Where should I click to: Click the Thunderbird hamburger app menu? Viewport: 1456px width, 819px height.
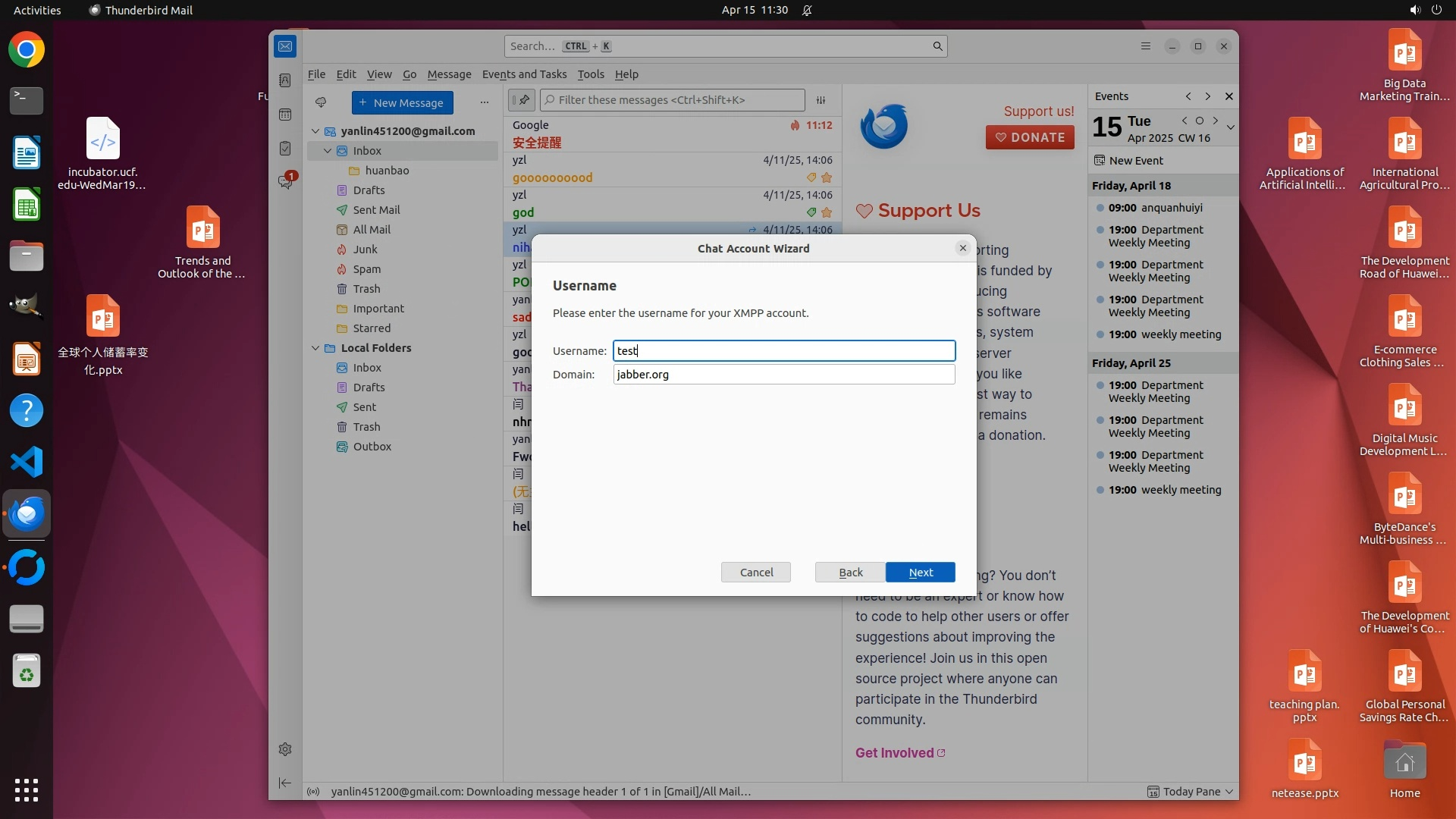click(x=1146, y=46)
